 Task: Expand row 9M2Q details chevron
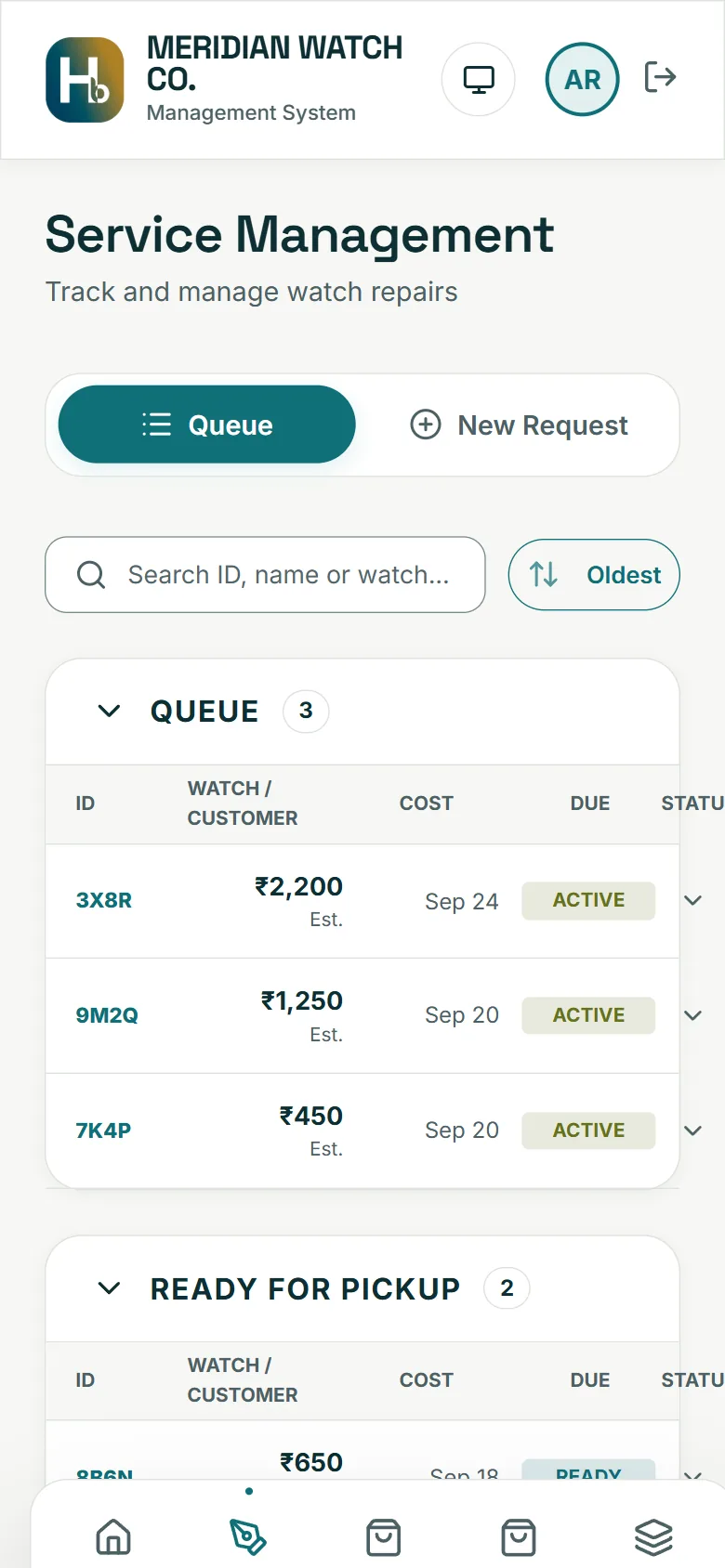tap(692, 1015)
